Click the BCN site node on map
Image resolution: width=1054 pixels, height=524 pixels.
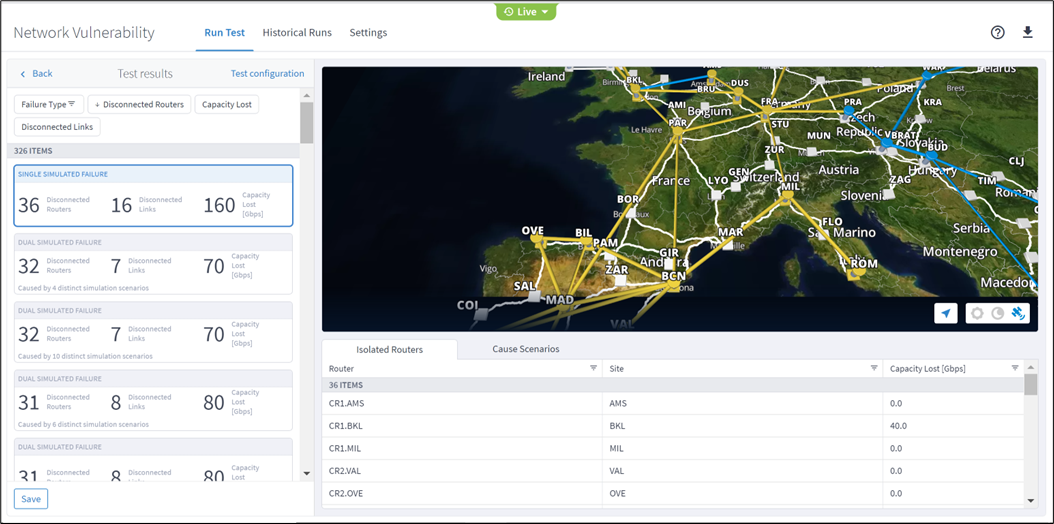(x=673, y=286)
